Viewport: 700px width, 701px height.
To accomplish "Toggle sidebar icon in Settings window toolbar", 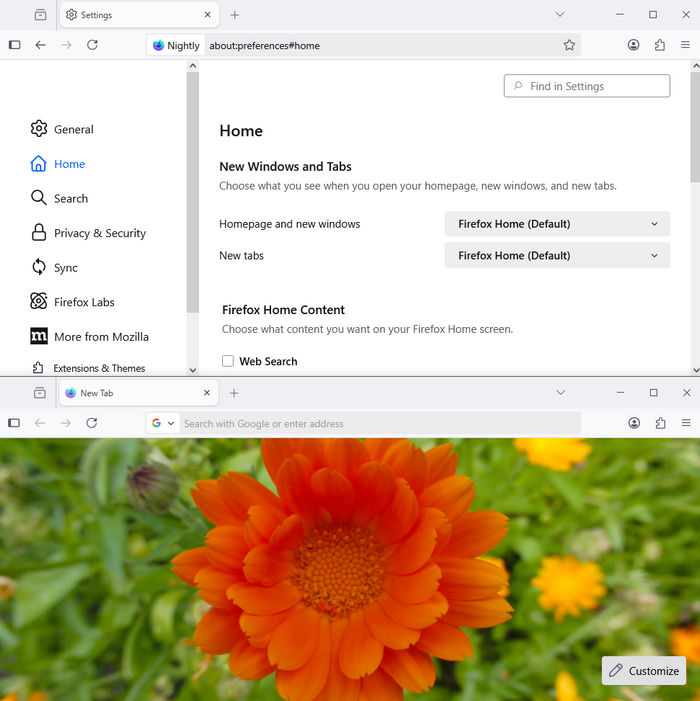I will click(14, 45).
